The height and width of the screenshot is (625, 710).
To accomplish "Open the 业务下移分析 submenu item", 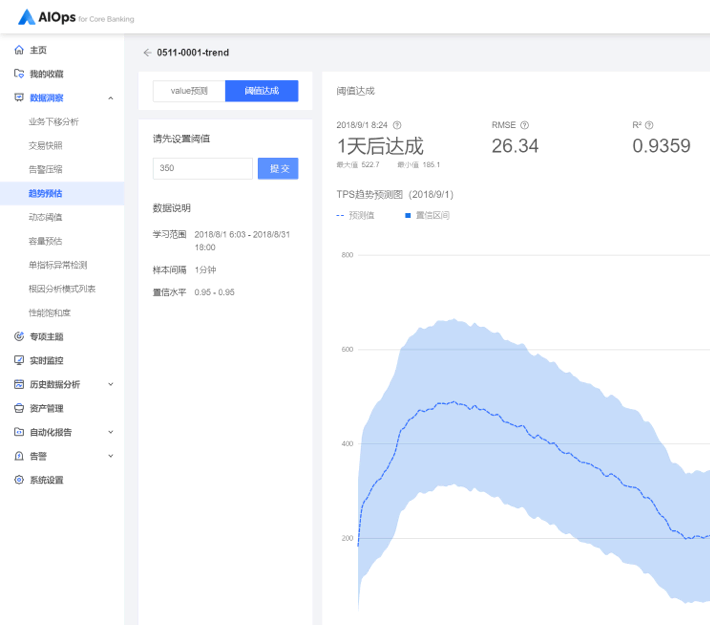I will pos(53,121).
